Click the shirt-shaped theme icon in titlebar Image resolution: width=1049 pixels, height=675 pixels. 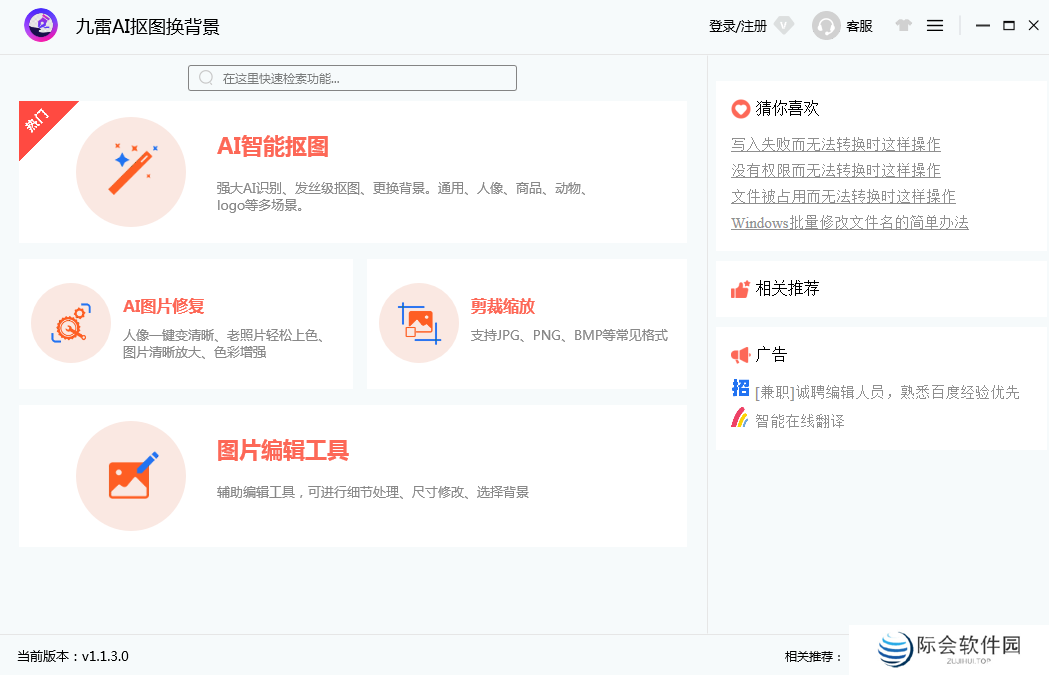point(903,25)
